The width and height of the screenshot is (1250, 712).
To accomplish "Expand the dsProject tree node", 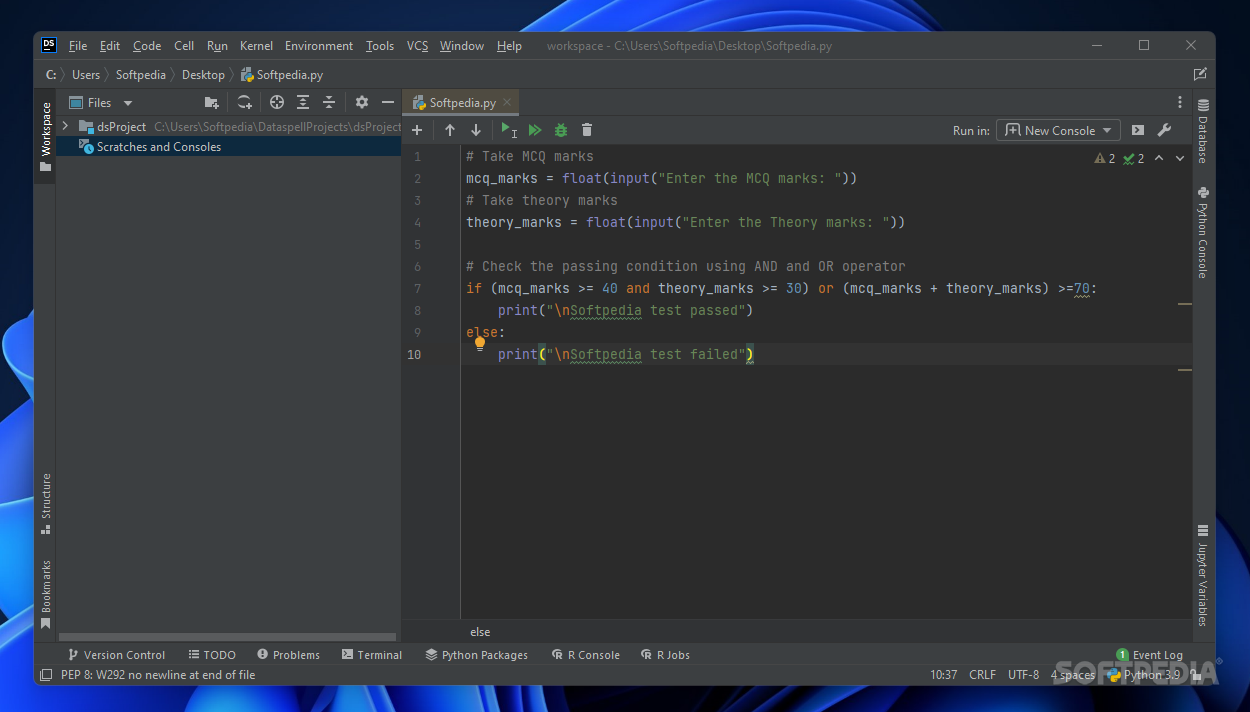I will (x=65, y=126).
